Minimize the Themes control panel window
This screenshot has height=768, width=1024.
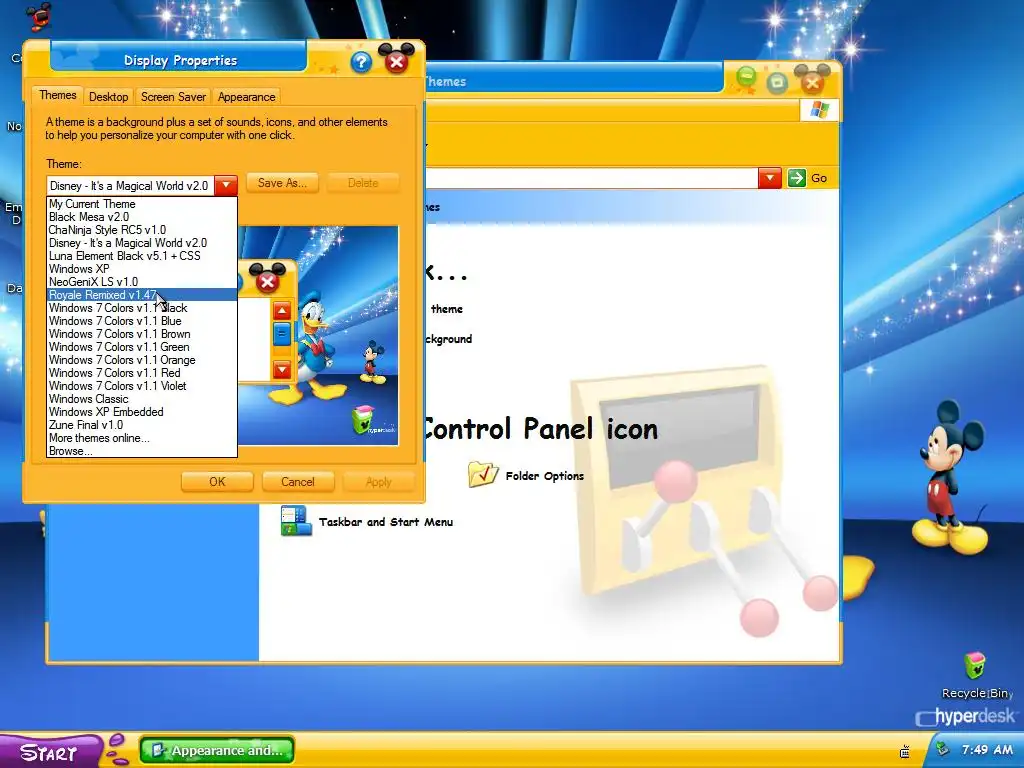click(746, 78)
